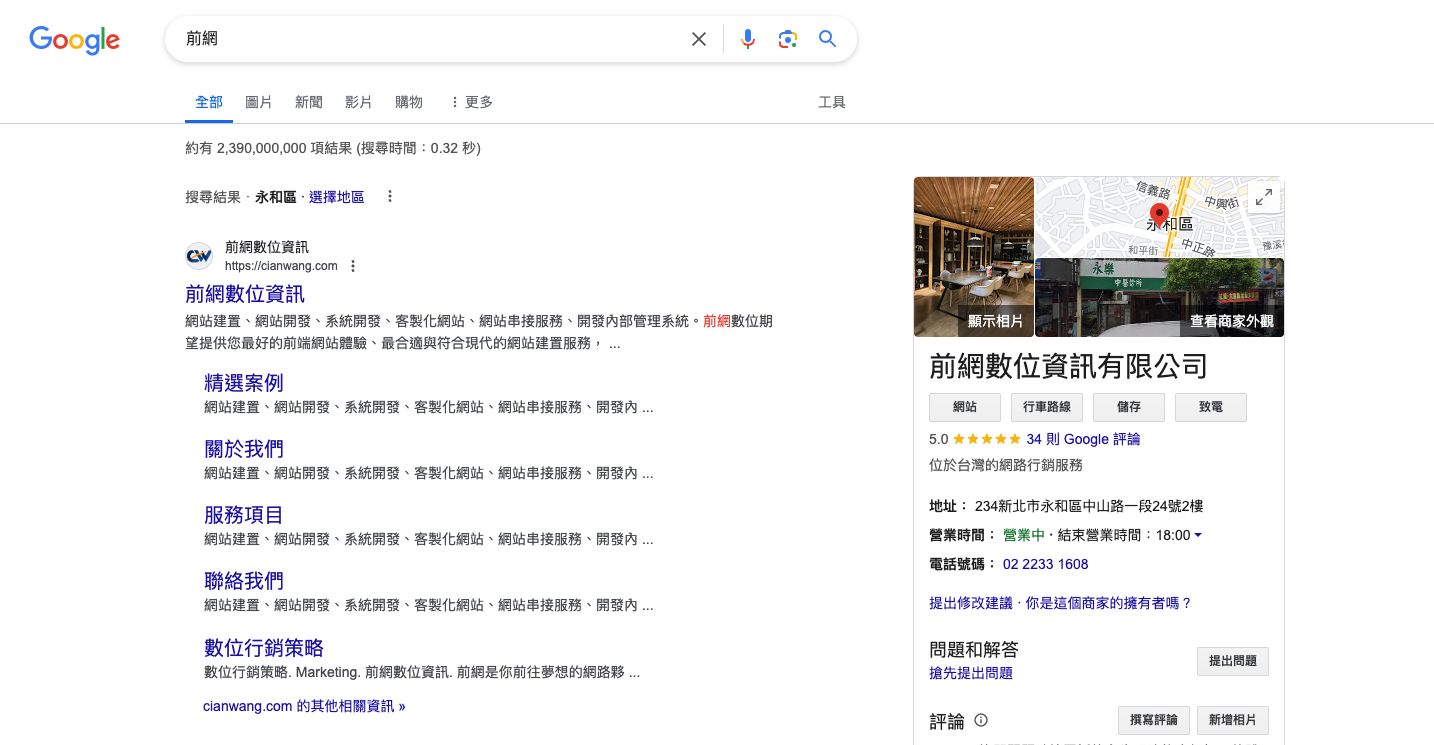Expand the 18:00 closing time dropdown
This screenshot has height=745, width=1434.
1198,534
